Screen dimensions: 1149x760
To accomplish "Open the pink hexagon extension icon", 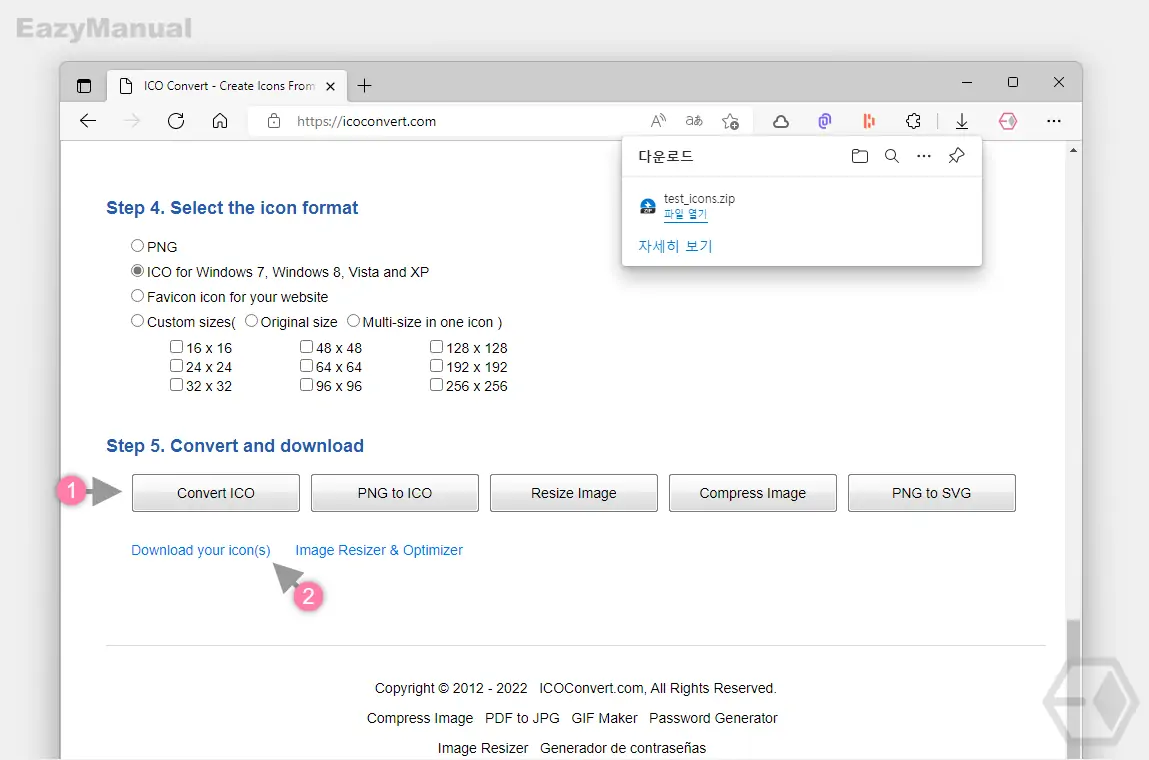I will (1008, 121).
